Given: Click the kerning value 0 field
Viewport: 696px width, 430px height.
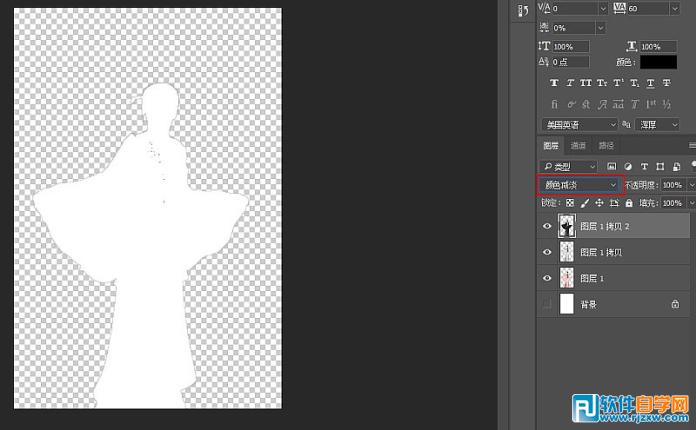Looking at the screenshot, I should pyautogui.click(x=576, y=8).
